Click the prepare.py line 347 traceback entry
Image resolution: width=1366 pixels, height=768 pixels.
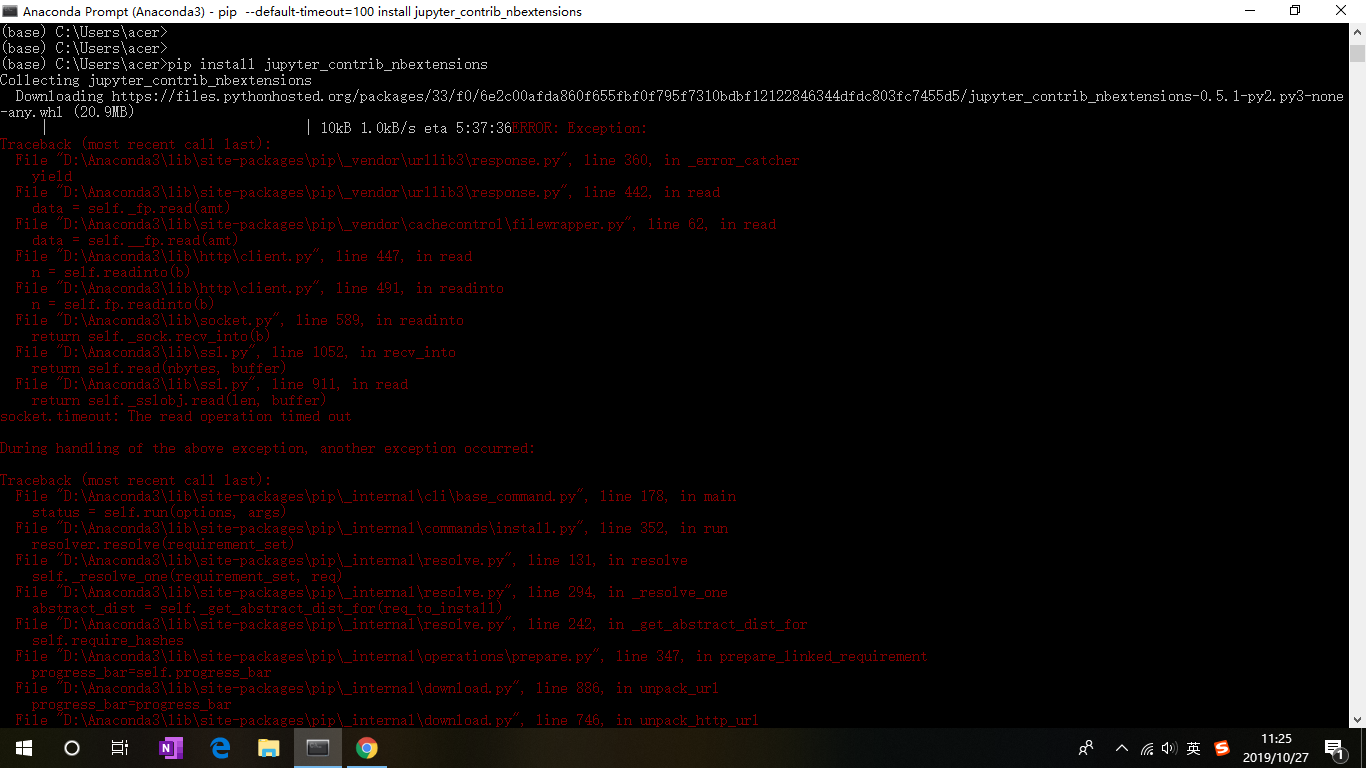(472, 656)
